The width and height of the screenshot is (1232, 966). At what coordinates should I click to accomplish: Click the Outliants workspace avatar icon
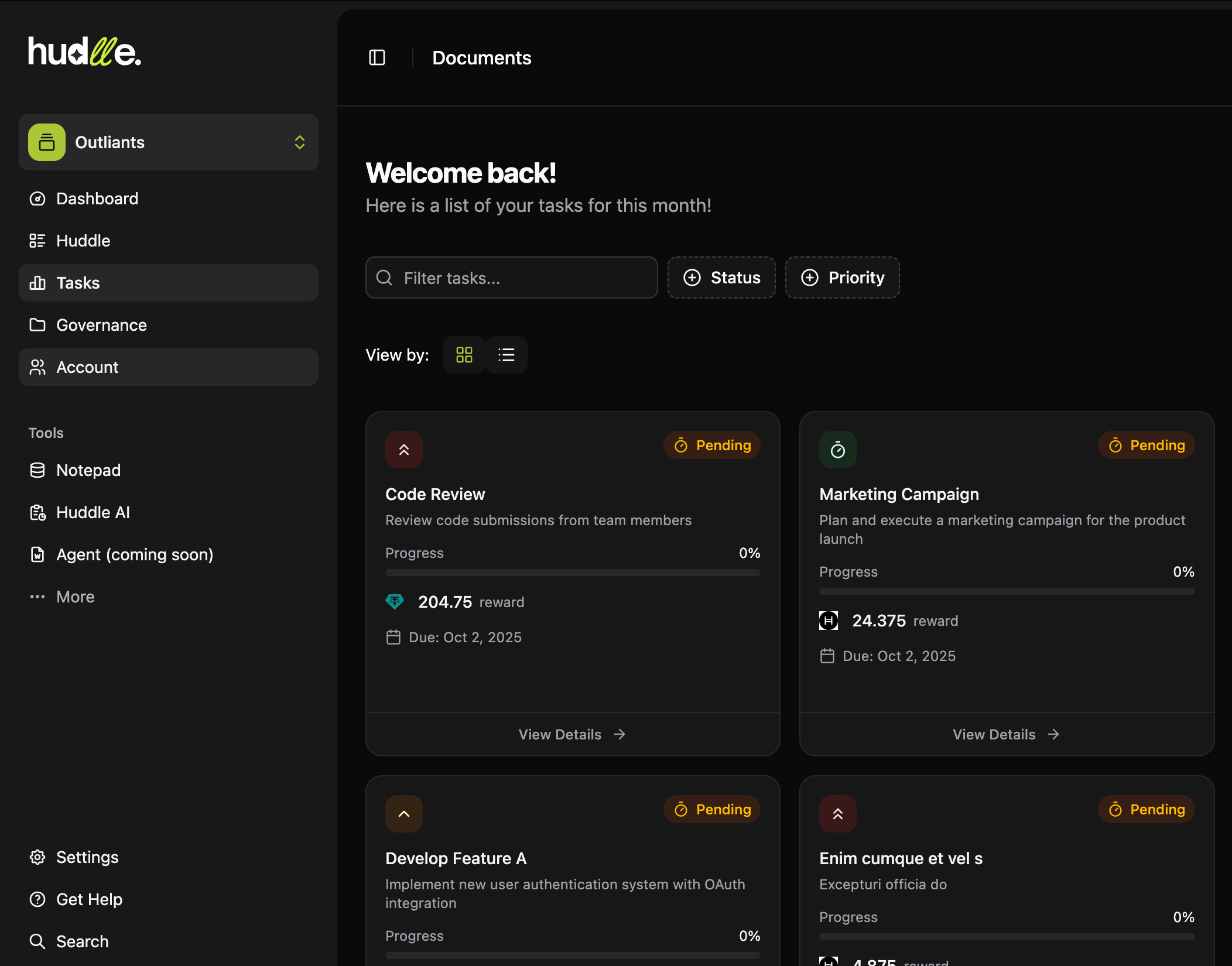point(47,142)
